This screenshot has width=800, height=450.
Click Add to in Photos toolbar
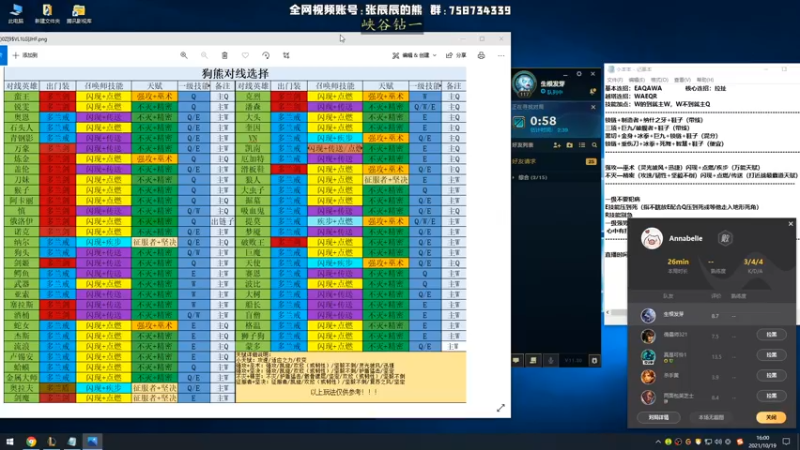click(x=25, y=55)
